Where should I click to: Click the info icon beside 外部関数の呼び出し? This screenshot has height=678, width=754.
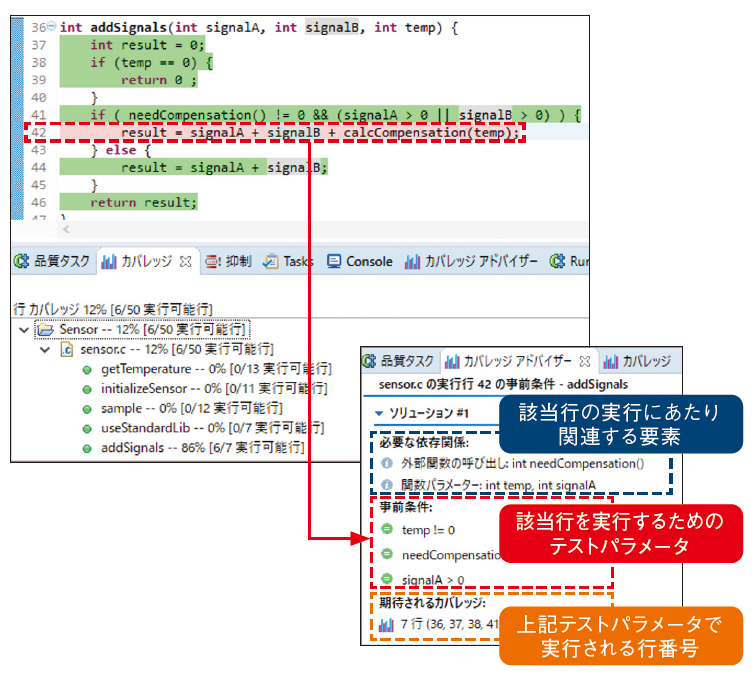click(387, 463)
